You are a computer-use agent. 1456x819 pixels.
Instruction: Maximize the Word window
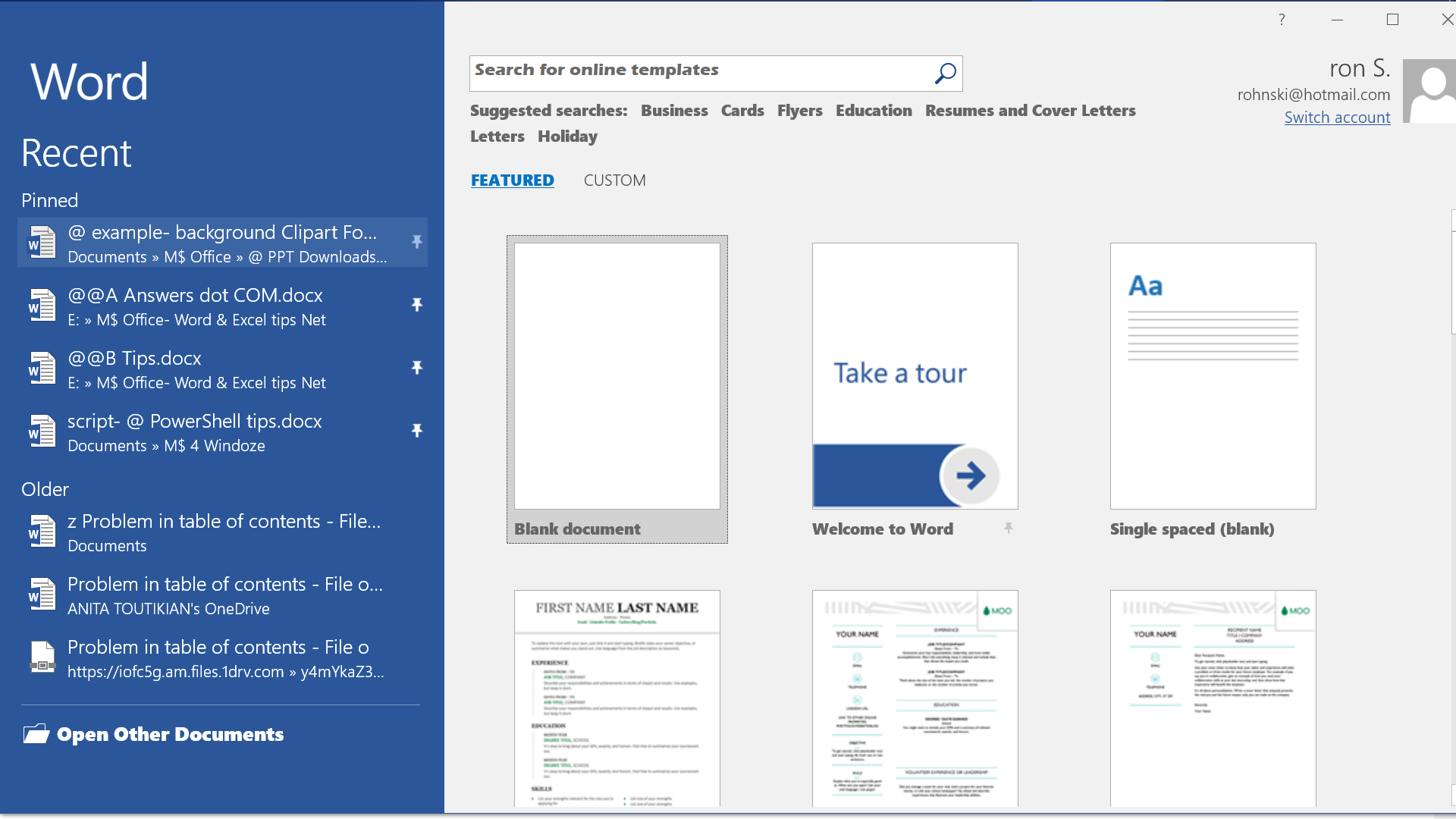coord(1392,20)
